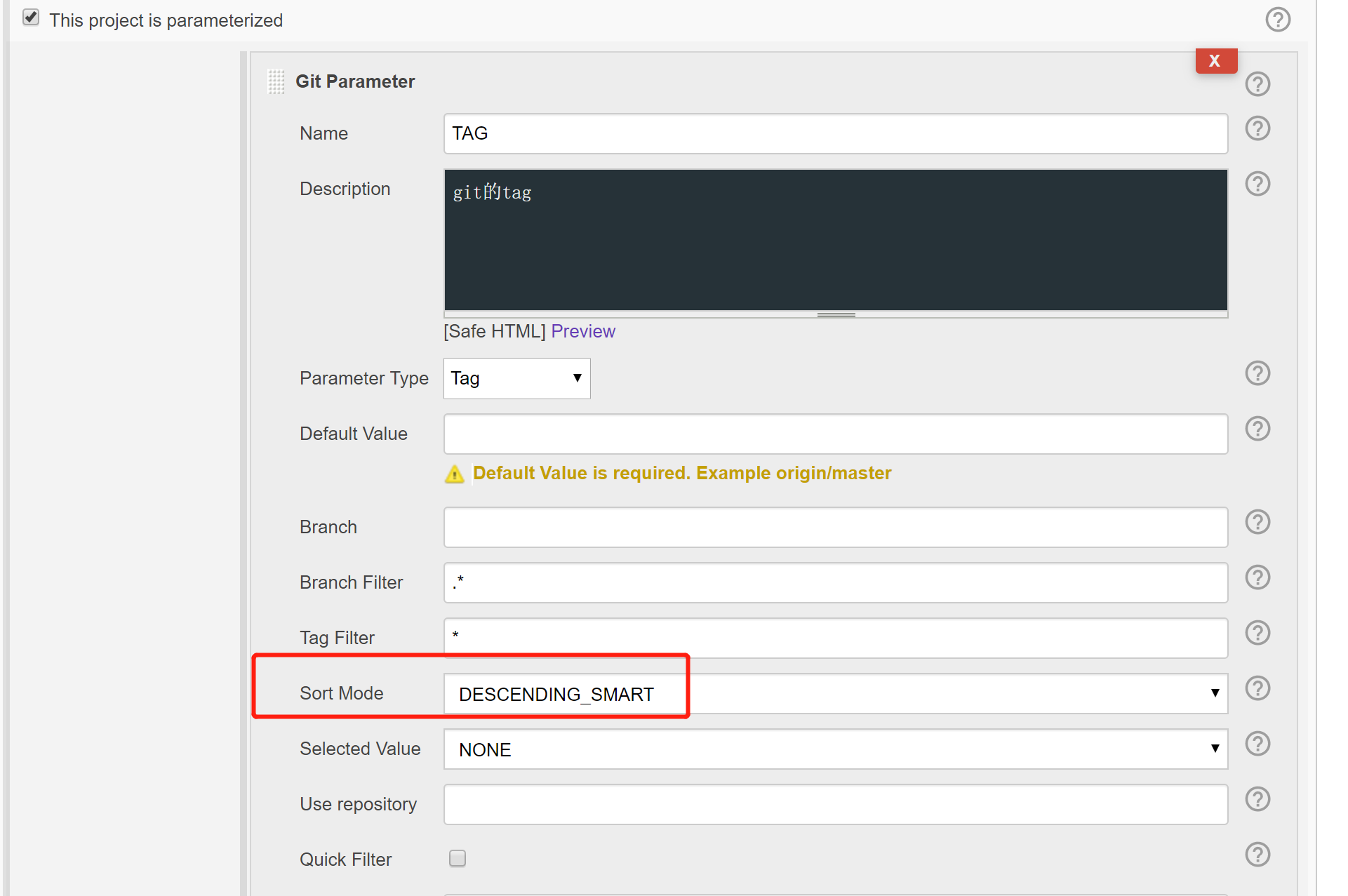Viewport: 1348px width, 896px height.
Task: Expand the Sort Mode dropdown
Action: tap(835, 694)
